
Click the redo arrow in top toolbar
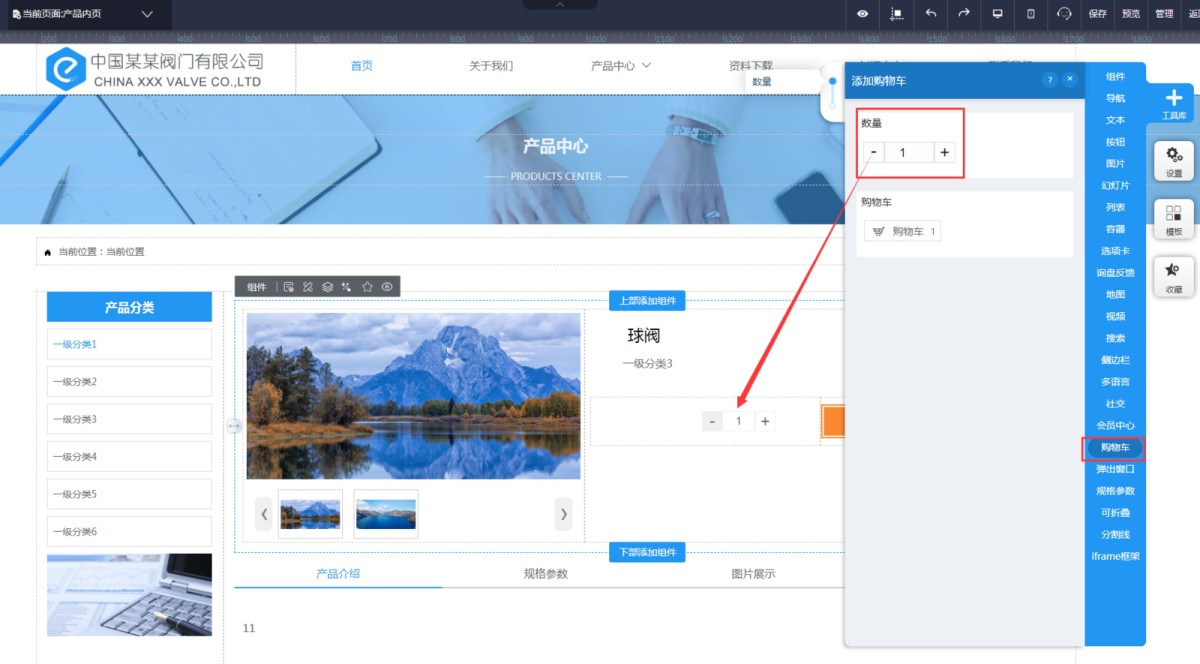pos(964,14)
